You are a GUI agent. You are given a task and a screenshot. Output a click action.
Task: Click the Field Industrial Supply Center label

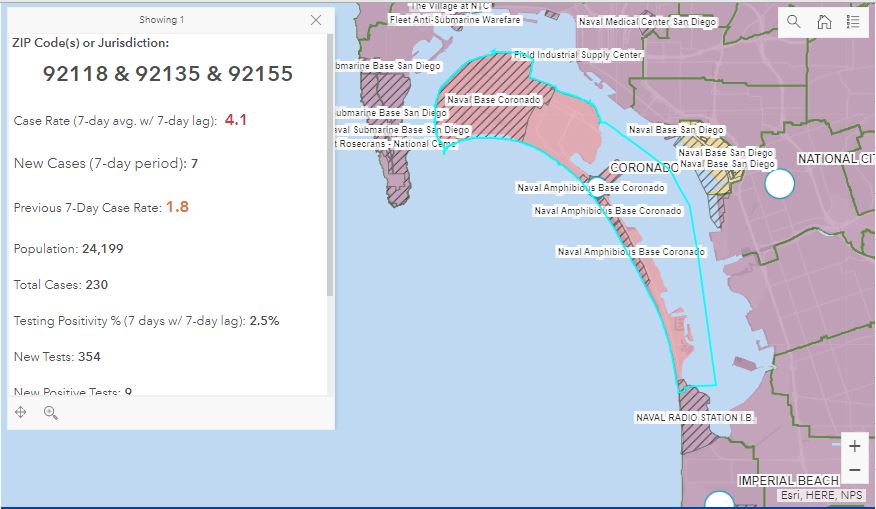coord(577,55)
